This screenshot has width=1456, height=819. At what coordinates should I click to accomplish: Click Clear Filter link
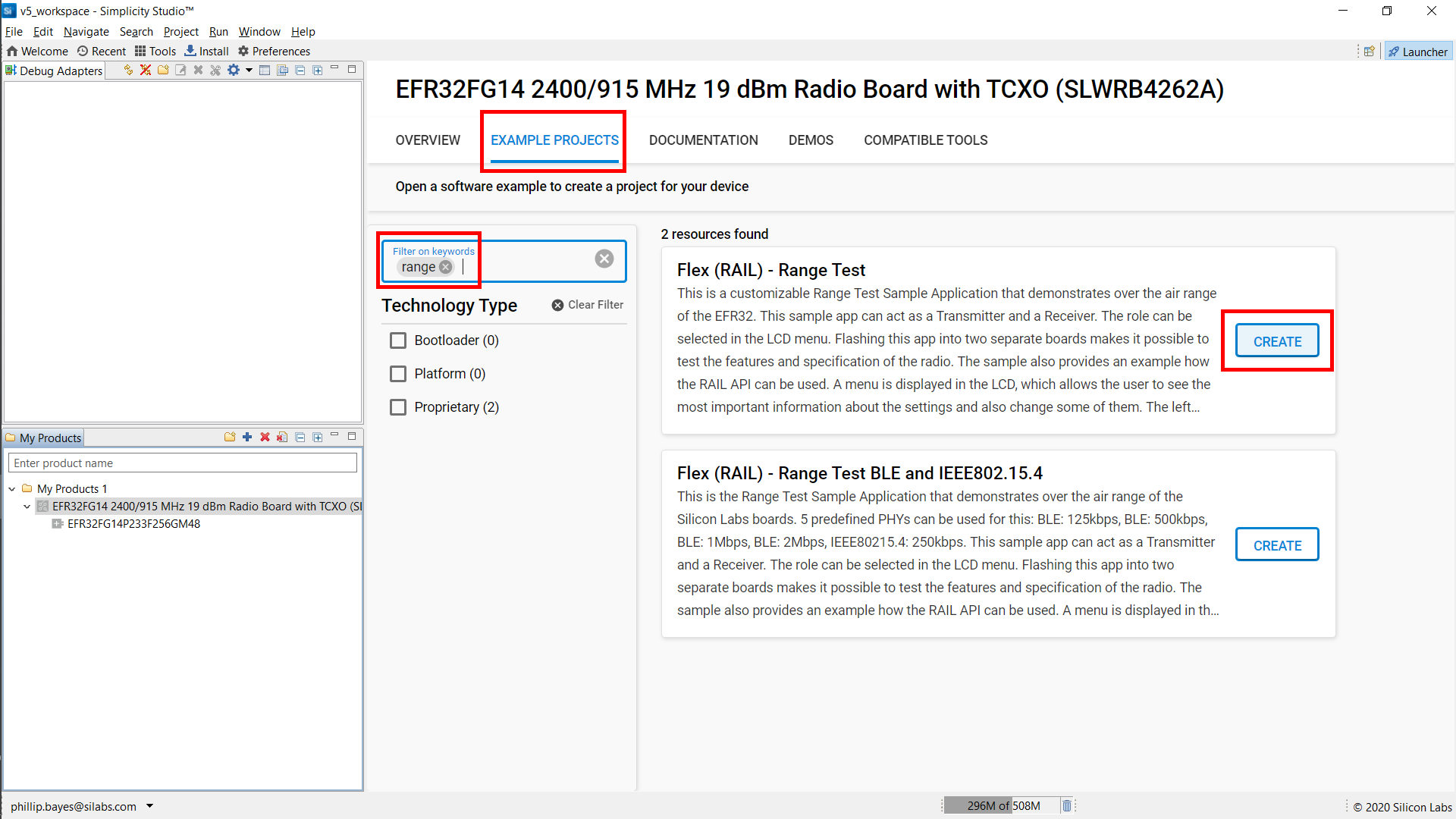pyautogui.click(x=588, y=305)
